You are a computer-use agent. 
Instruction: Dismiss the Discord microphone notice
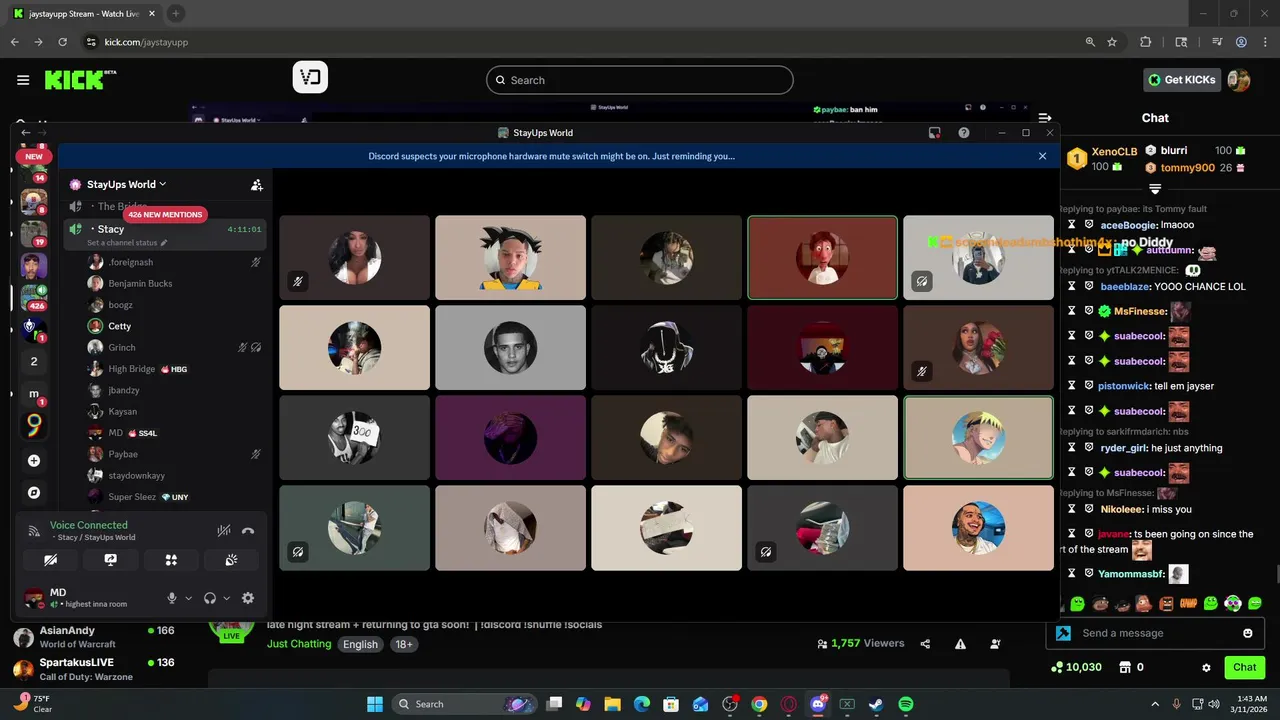[x=1042, y=156]
